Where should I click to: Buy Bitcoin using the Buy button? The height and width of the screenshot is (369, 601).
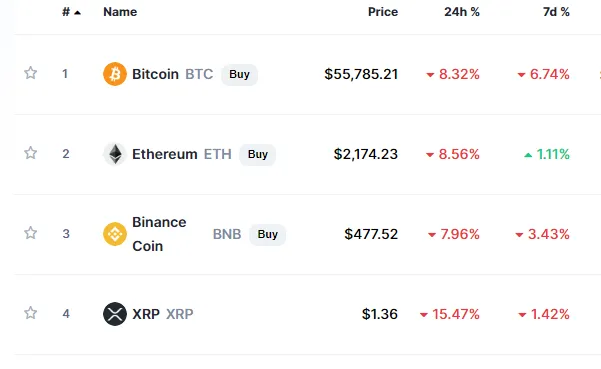click(239, 74)
